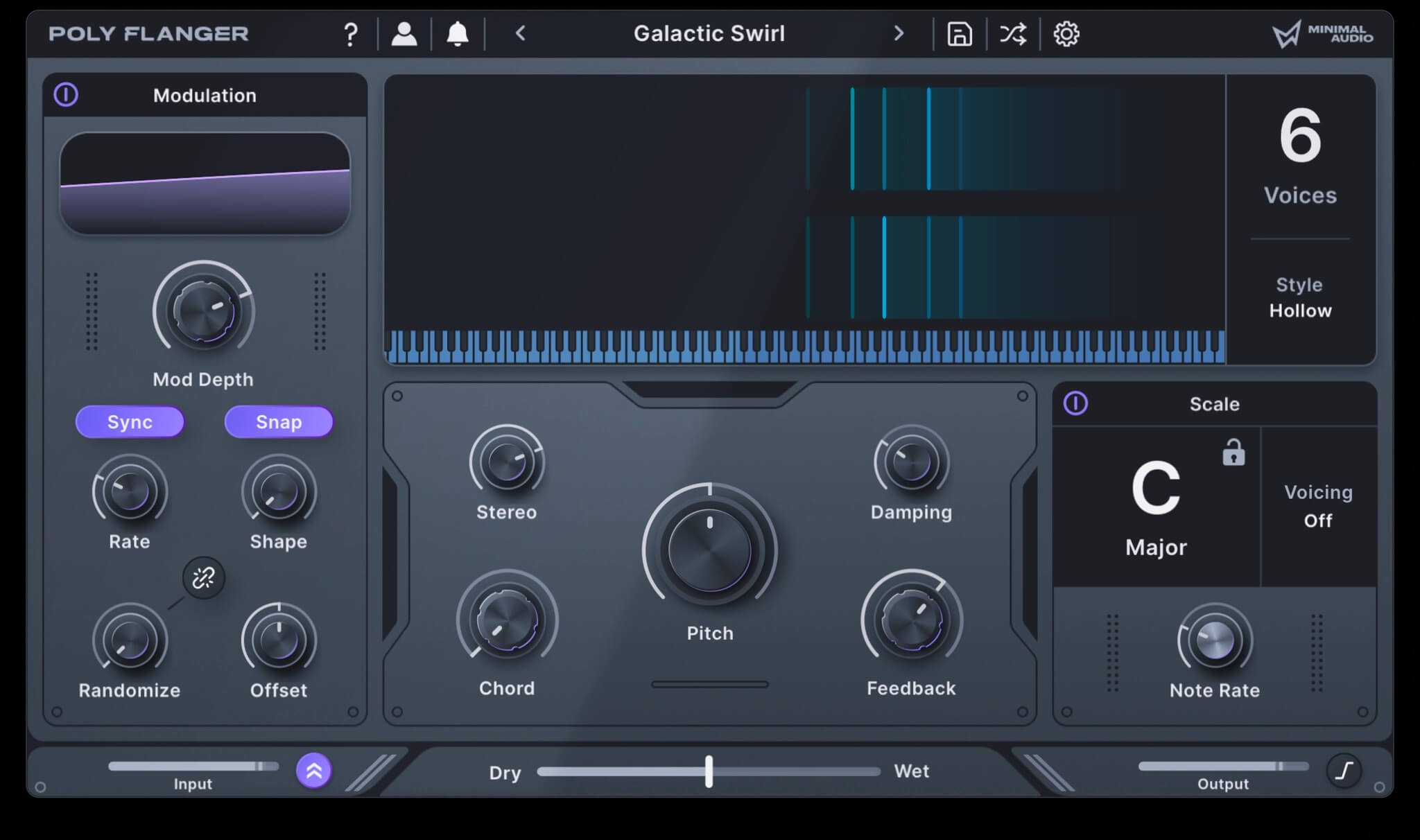Adjust the Dry/Wet mix slider

(709, 771)
